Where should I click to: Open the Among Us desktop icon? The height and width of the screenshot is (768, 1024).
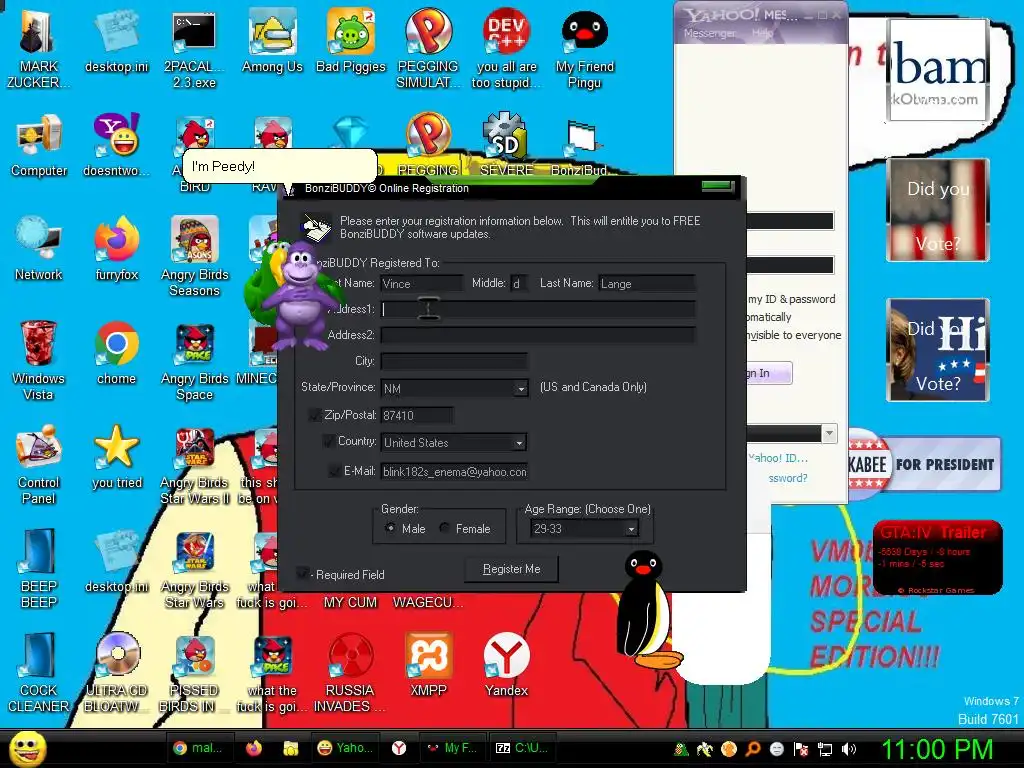272,40
